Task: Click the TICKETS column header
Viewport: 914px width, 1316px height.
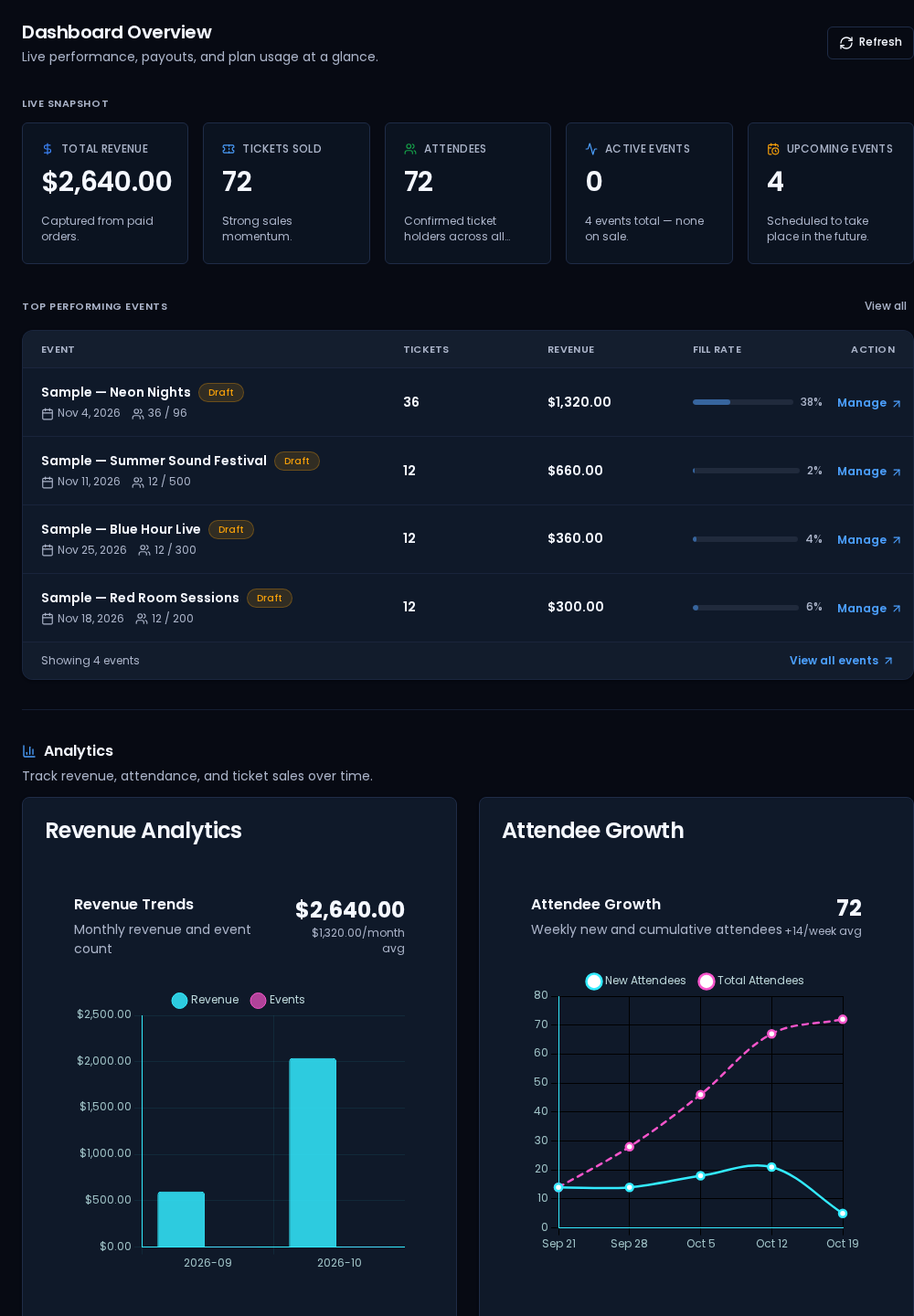Action: pos(426,350)
